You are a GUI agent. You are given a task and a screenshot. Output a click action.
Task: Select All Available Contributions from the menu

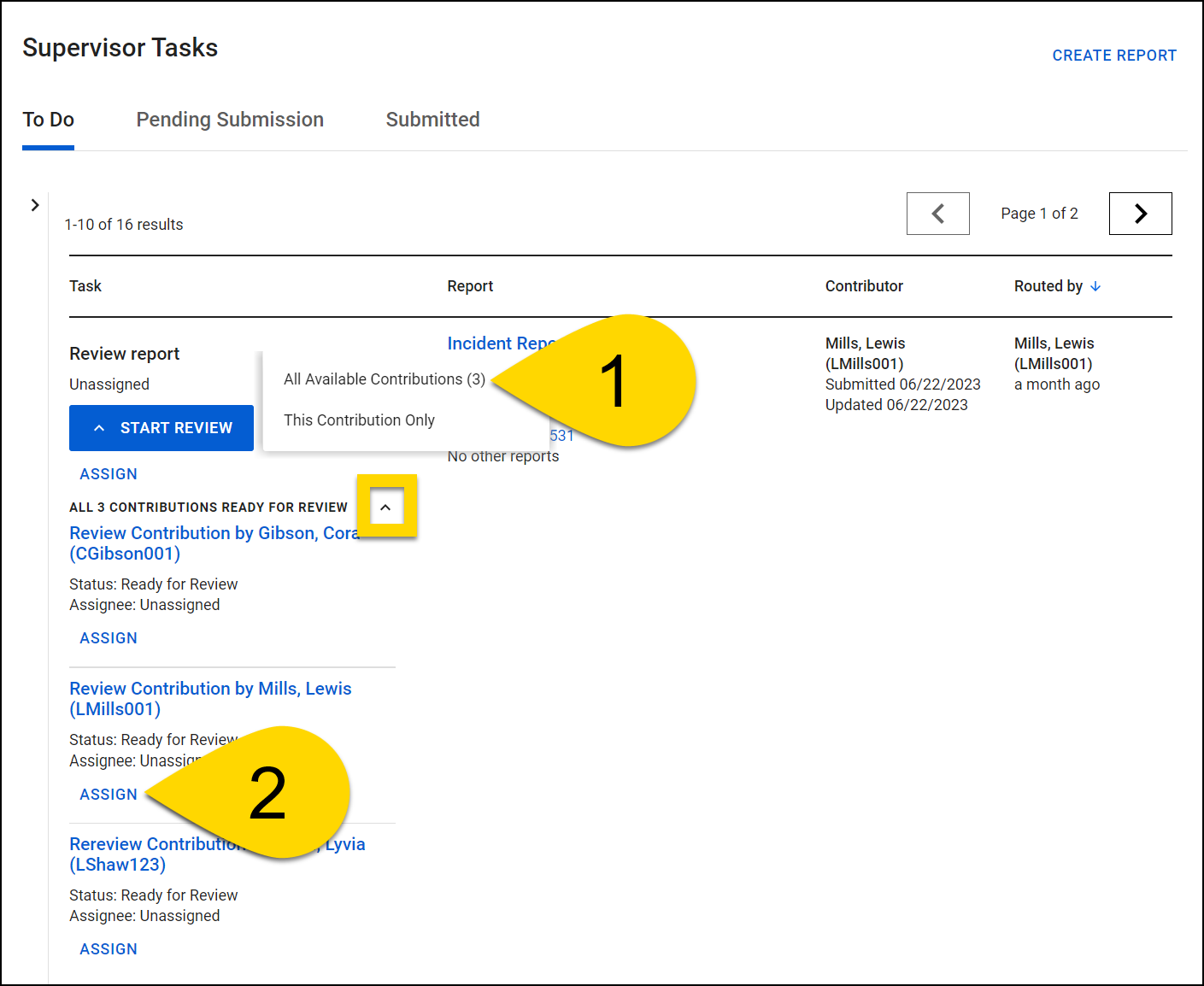point(384,379)
